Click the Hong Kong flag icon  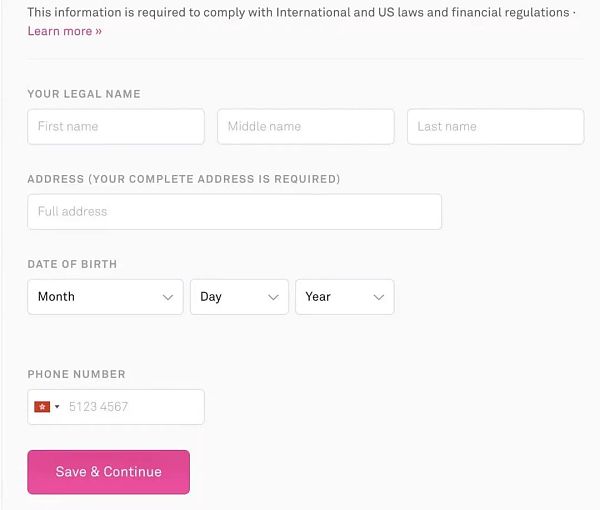(42, 407)
